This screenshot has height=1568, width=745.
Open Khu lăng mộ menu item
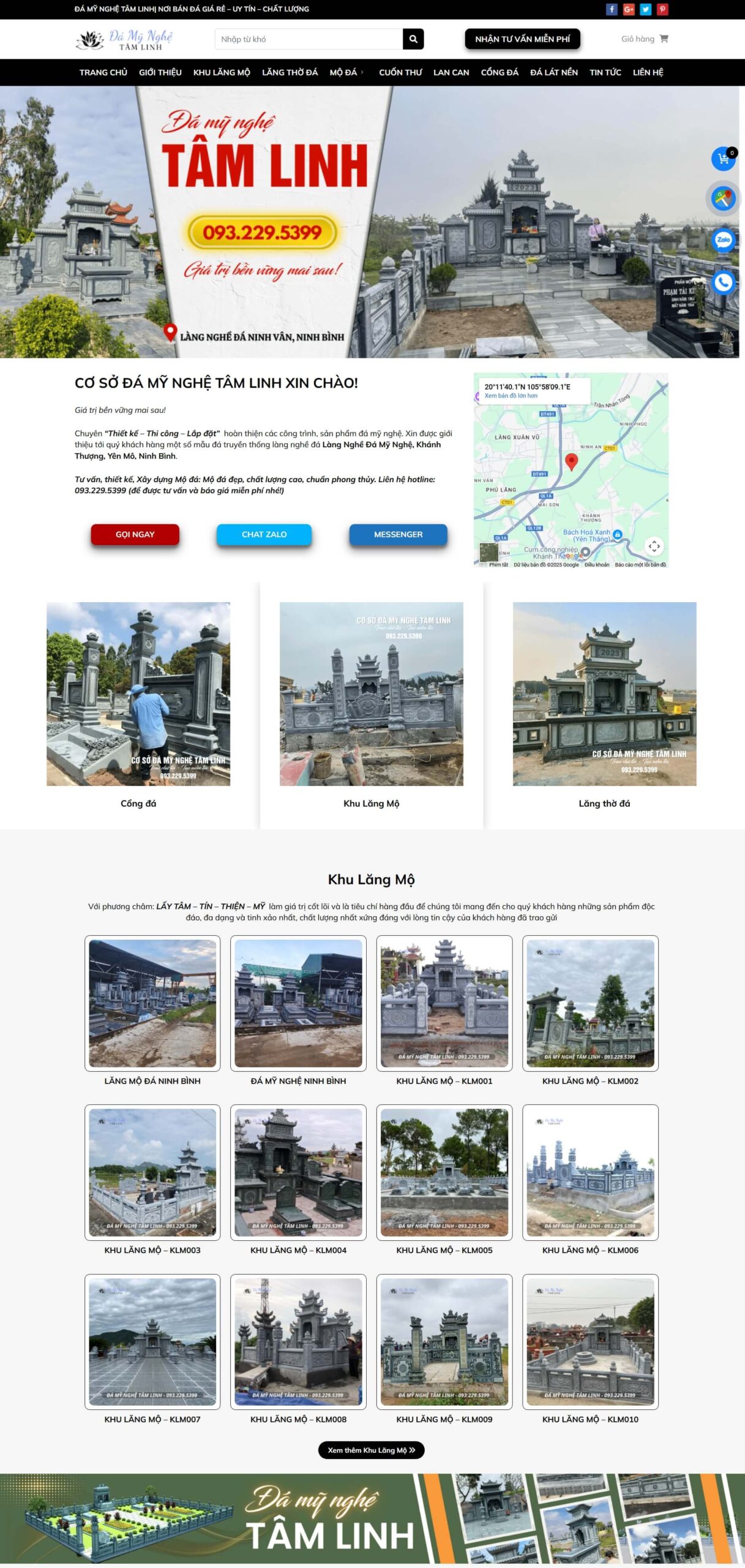click(x=222, y=72)
